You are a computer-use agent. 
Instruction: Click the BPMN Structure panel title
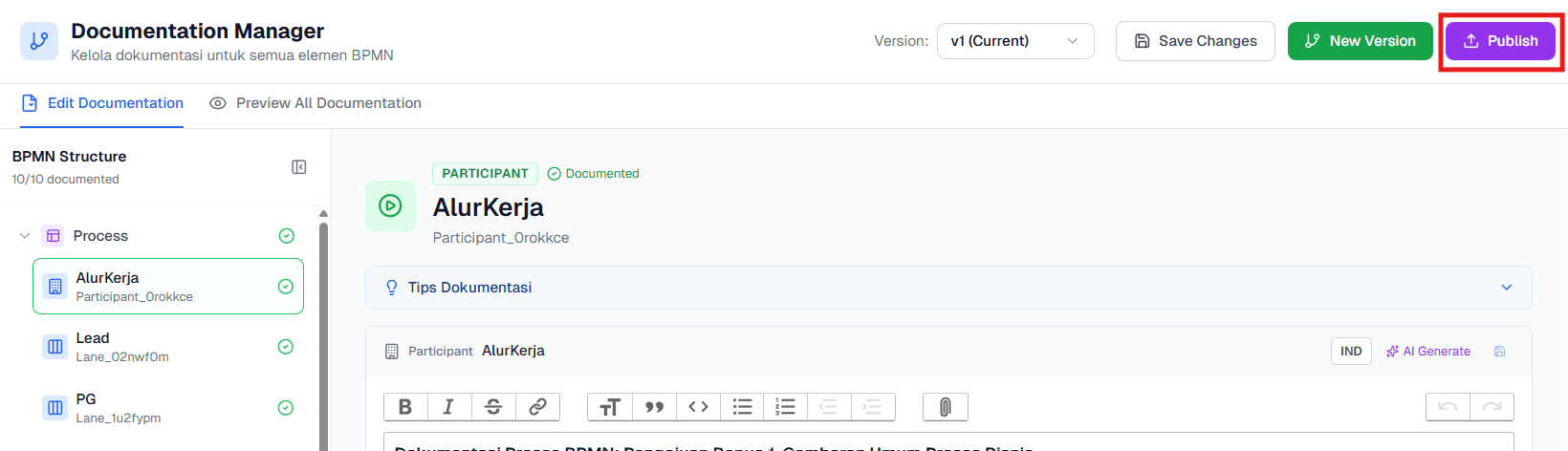[69, 157]
